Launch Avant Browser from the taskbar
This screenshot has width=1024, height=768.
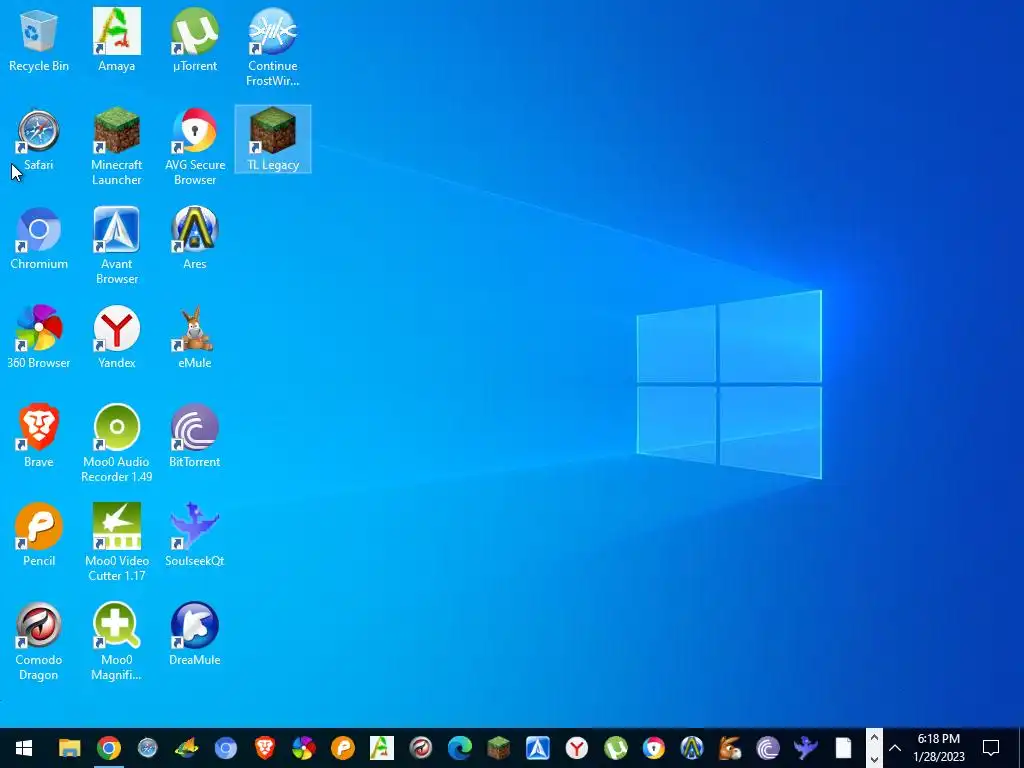coord(537,748)
